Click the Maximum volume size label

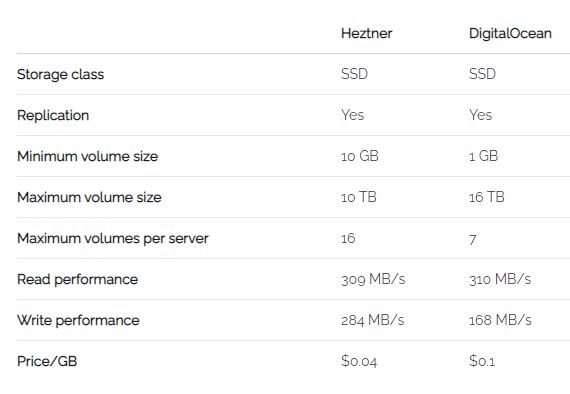coord(89,197)
